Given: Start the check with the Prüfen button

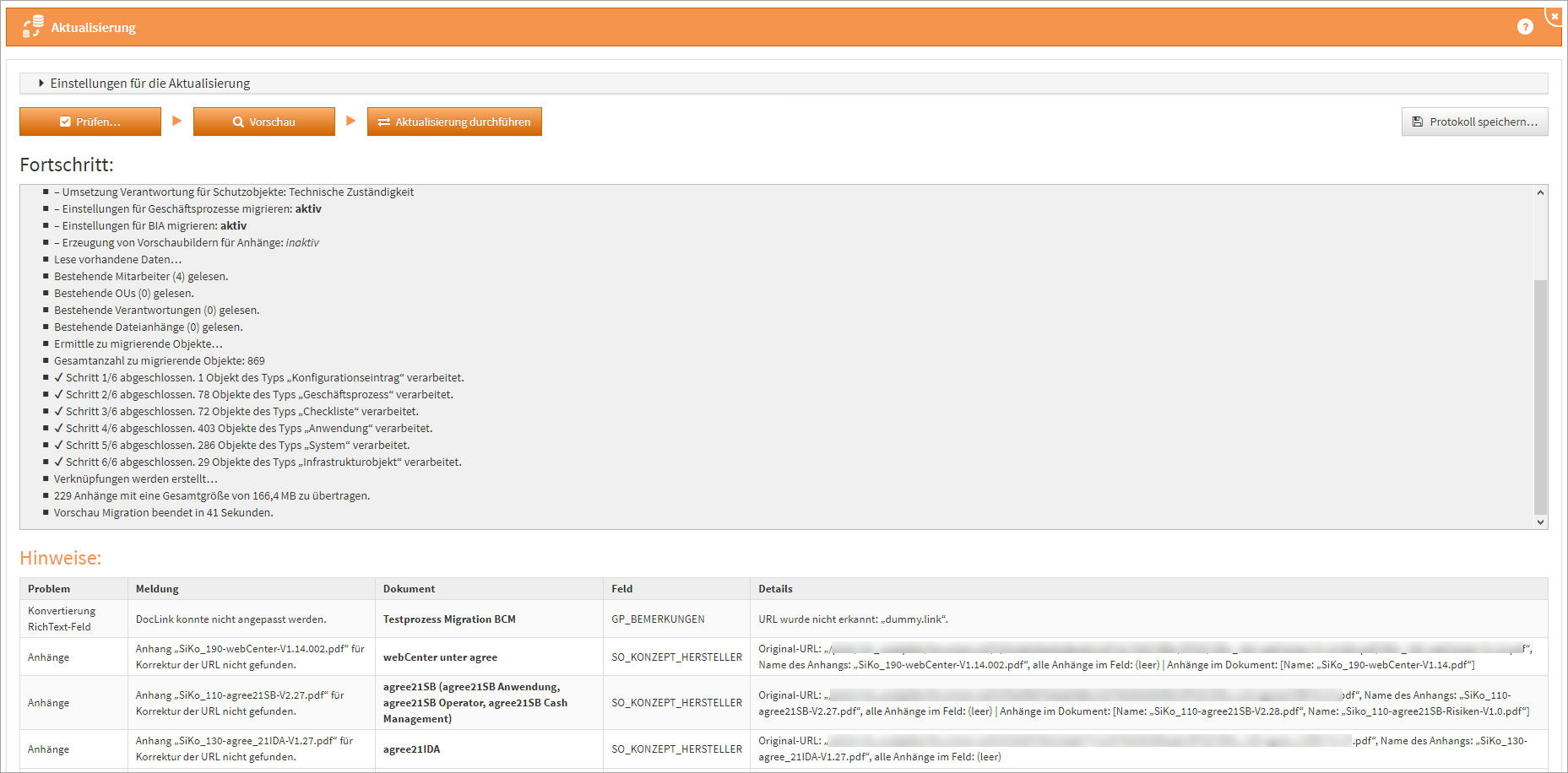Looking at the screenshot, I should (x=90, y=122).
